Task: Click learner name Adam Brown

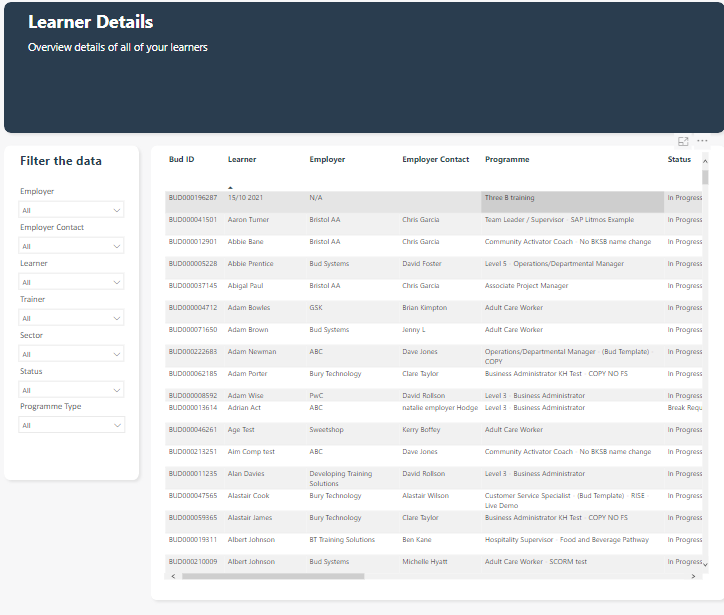Action: coord(248,330)
